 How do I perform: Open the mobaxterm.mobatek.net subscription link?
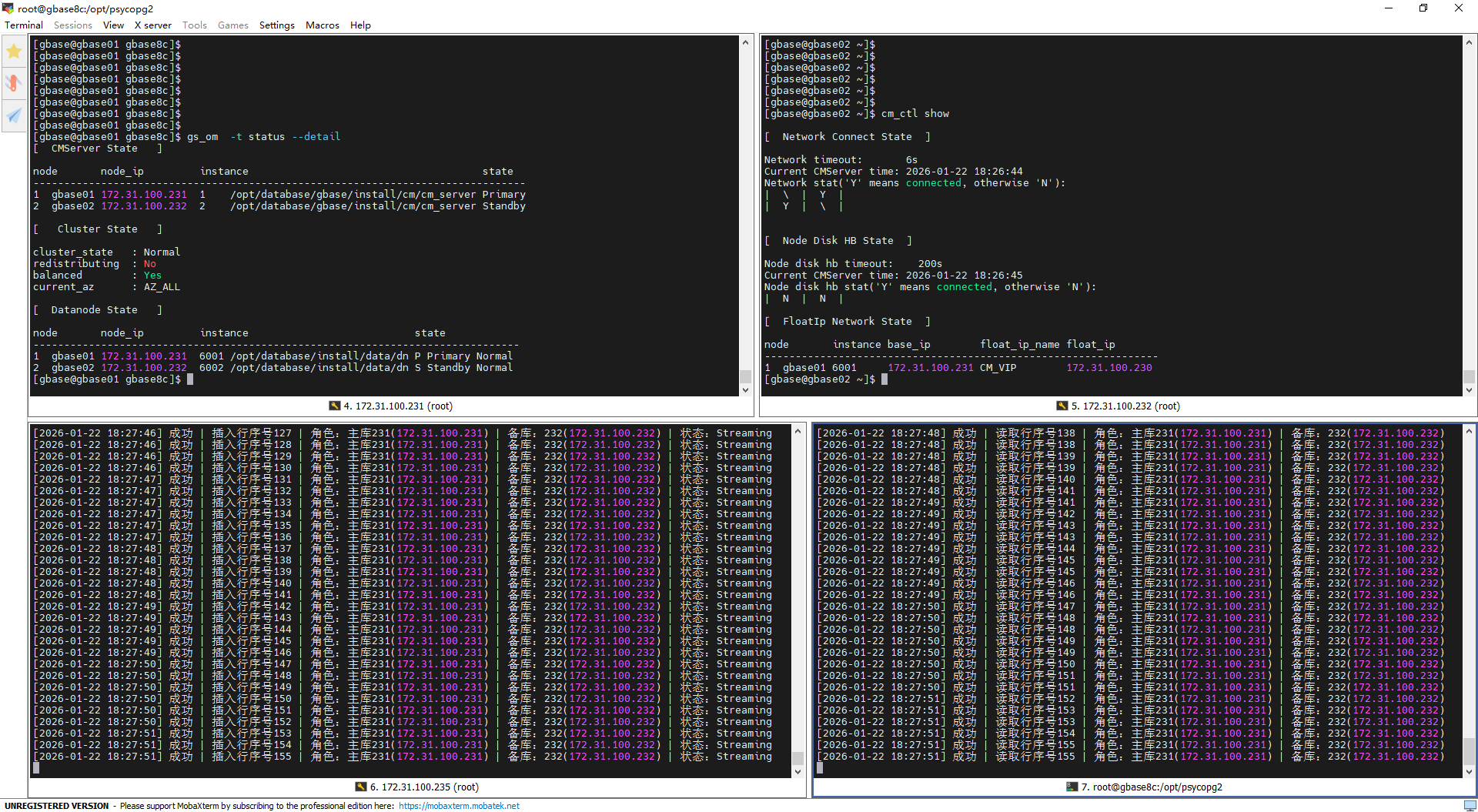click(x=459, y=806)
